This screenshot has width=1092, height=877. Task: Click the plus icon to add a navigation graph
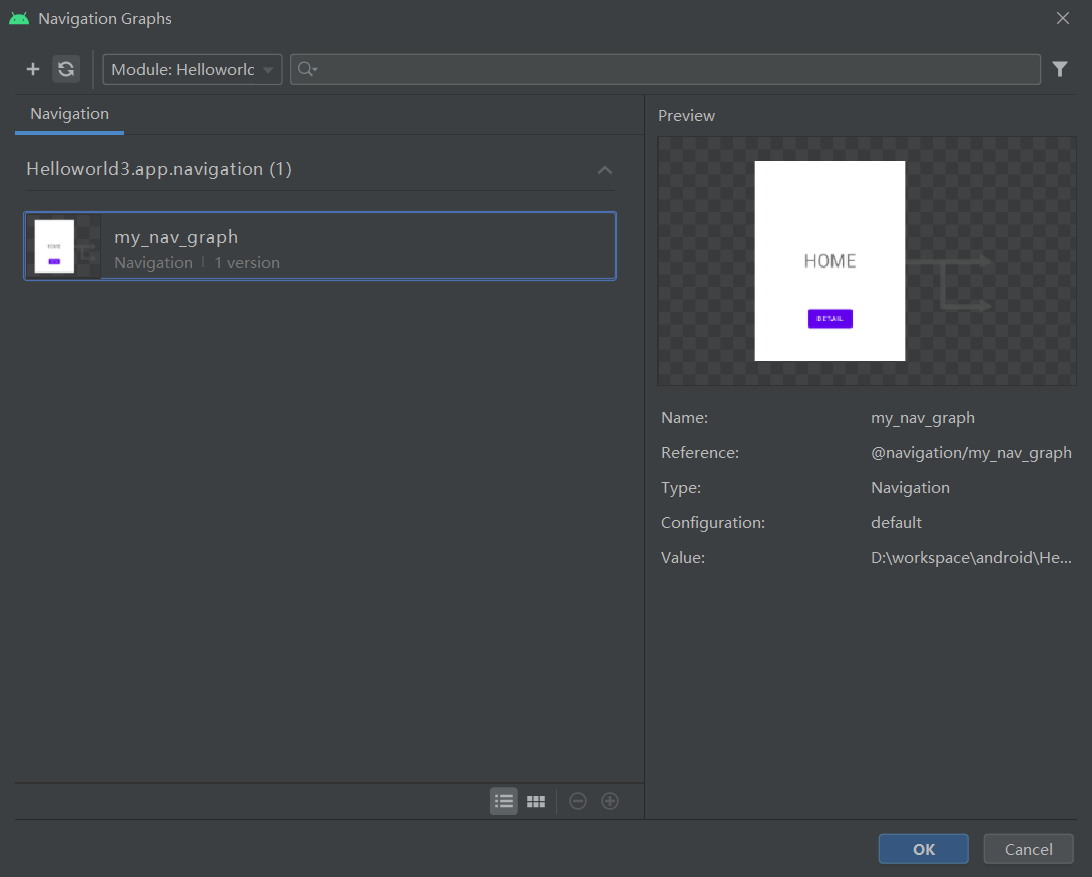coord(33,69)
